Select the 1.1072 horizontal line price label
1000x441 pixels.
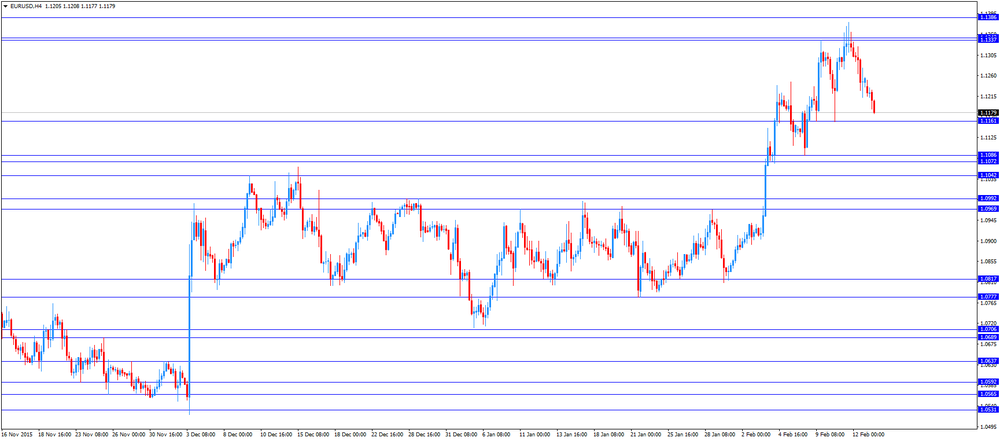pyautogui.click(x=988, y=161)
